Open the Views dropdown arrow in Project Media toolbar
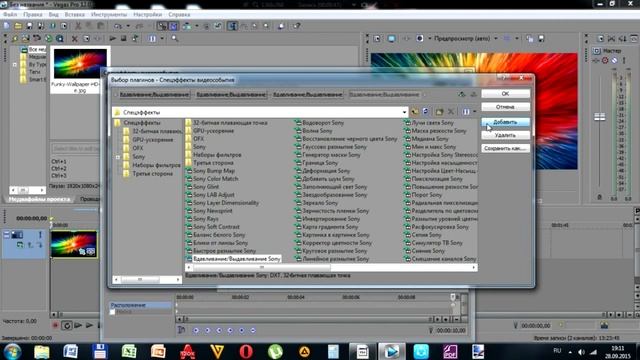The width and height of the screenshot is (640, 360). (x=162, y=39)
